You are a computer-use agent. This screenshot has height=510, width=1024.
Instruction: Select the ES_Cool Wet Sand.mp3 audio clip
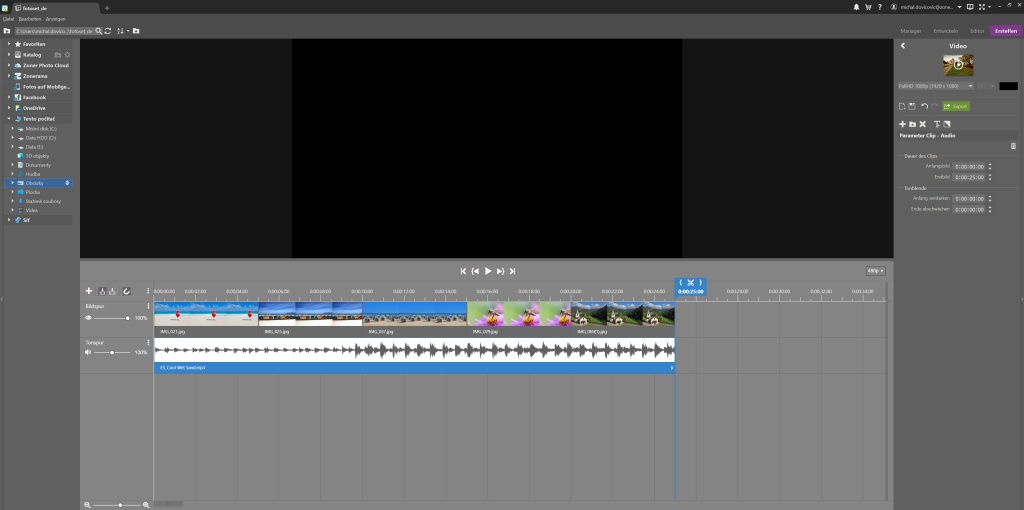414,356
